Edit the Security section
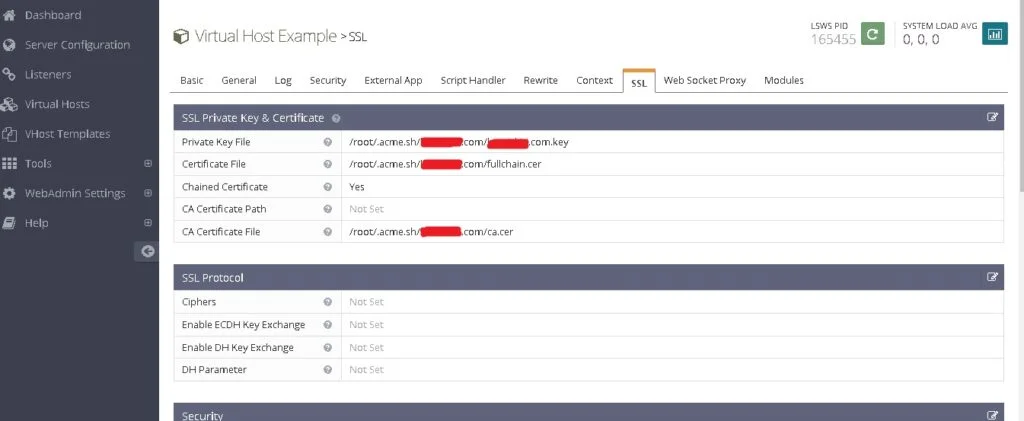This screenshot has height=421, width=1024. (x=993, y=415)
